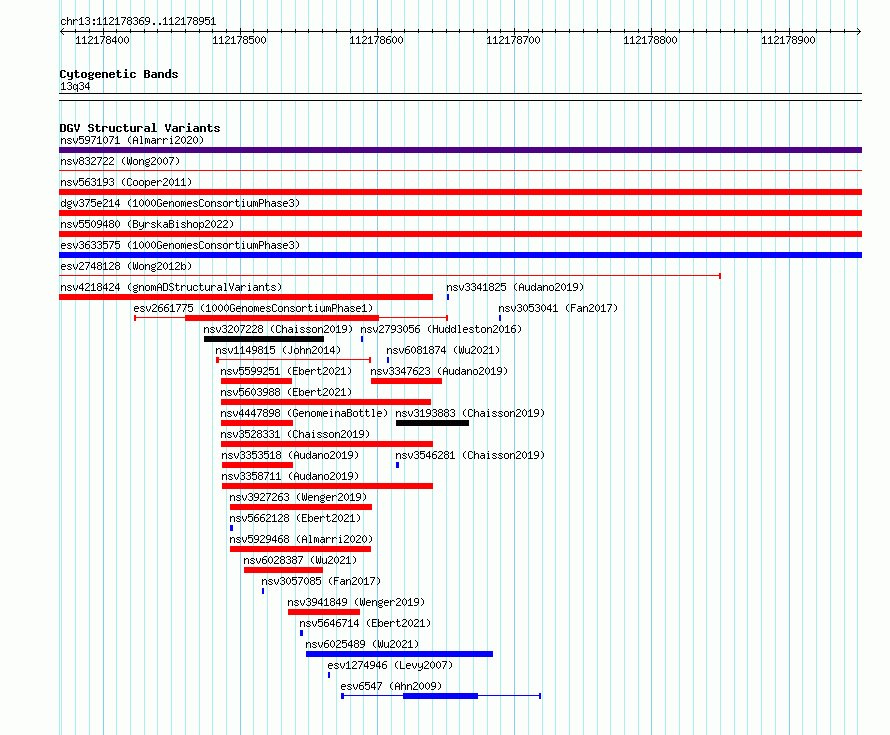Image resolution: width=890 pixels, height=735 pixels.
Task: Open the esv2748128 (Wong2012b) label
Action: click(126, 266)
